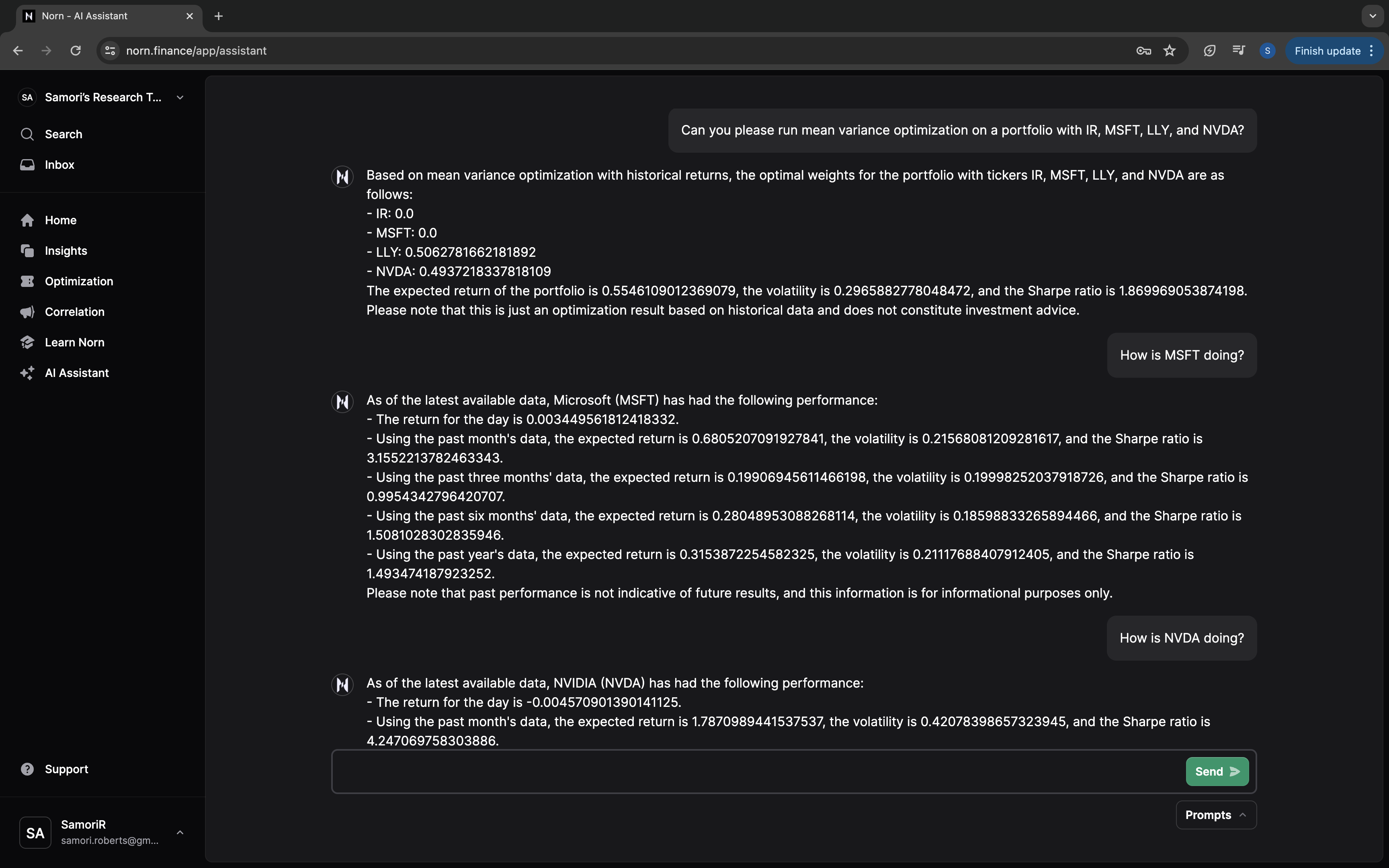Open Learn Norn graduation cap icon
The width and height of the screenshot is (1389, 868).
(x=27, y=342)
